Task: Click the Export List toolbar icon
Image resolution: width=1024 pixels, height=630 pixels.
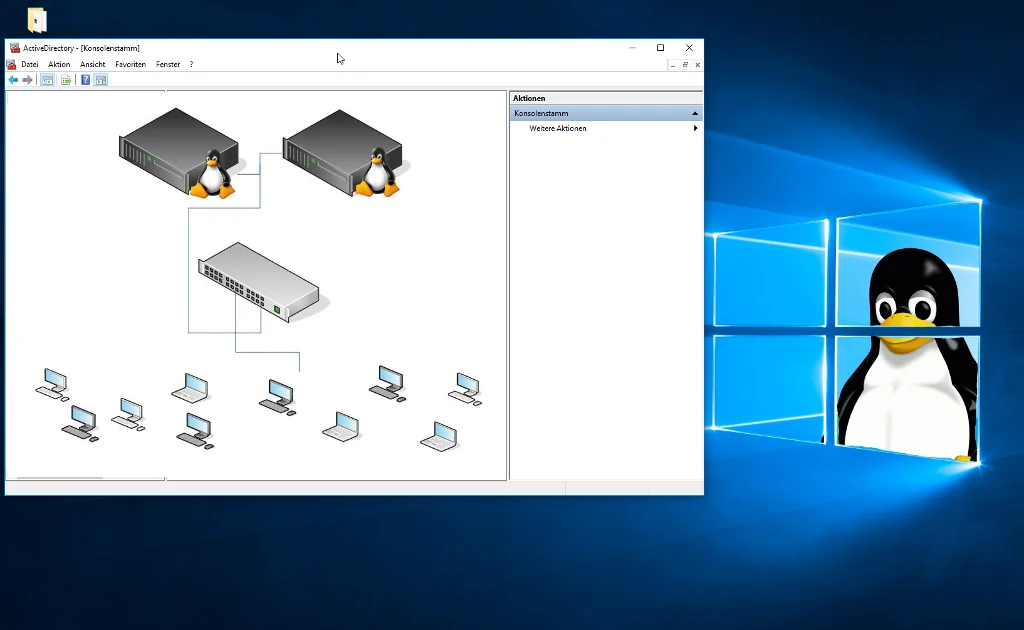Action: pos(66,80)
